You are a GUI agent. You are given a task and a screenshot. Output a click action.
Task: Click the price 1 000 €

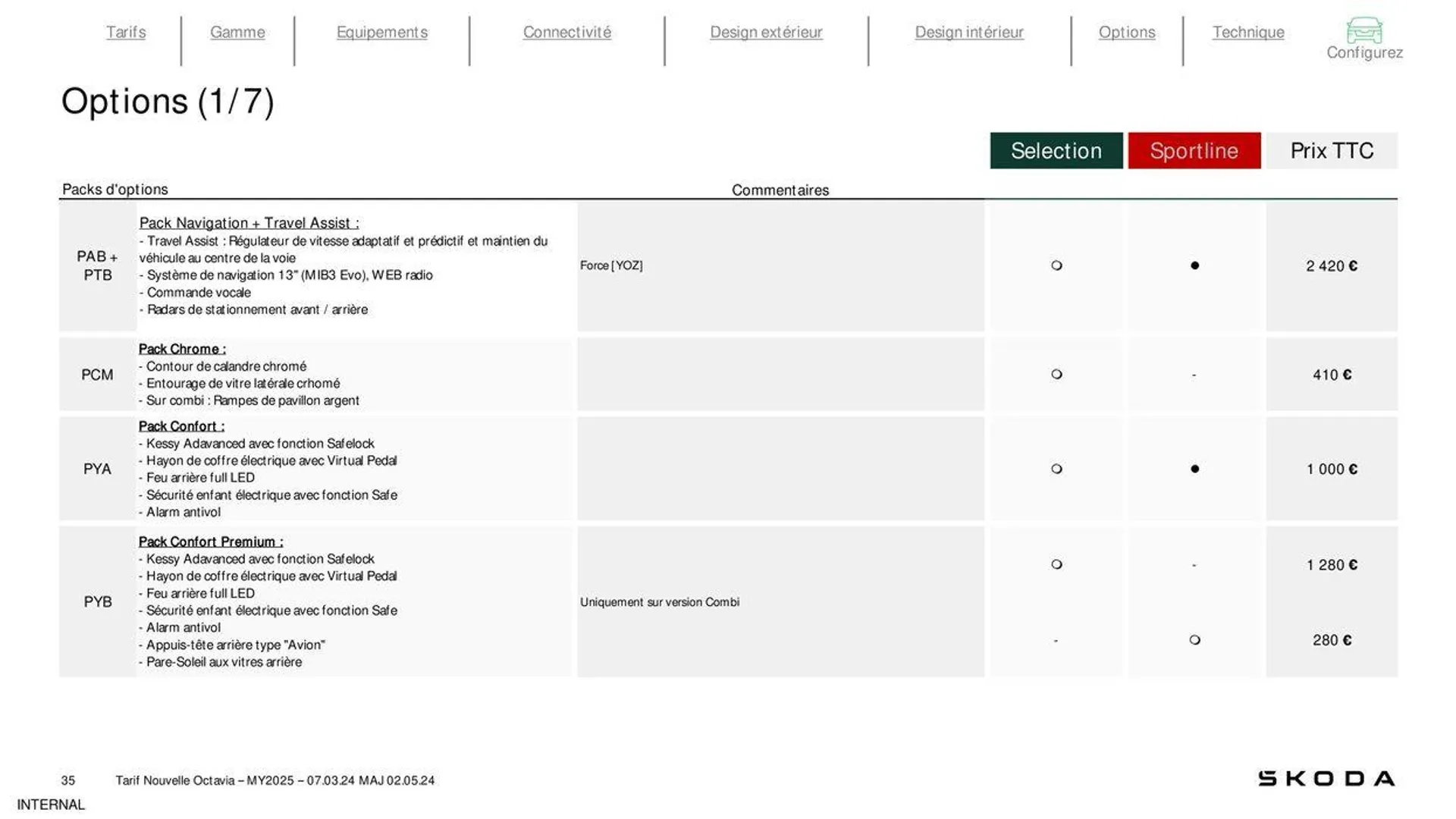(1332, 469)
